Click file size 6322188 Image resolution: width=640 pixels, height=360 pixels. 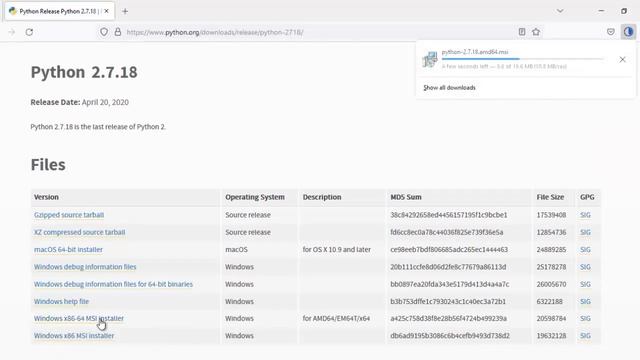(549, 302)
